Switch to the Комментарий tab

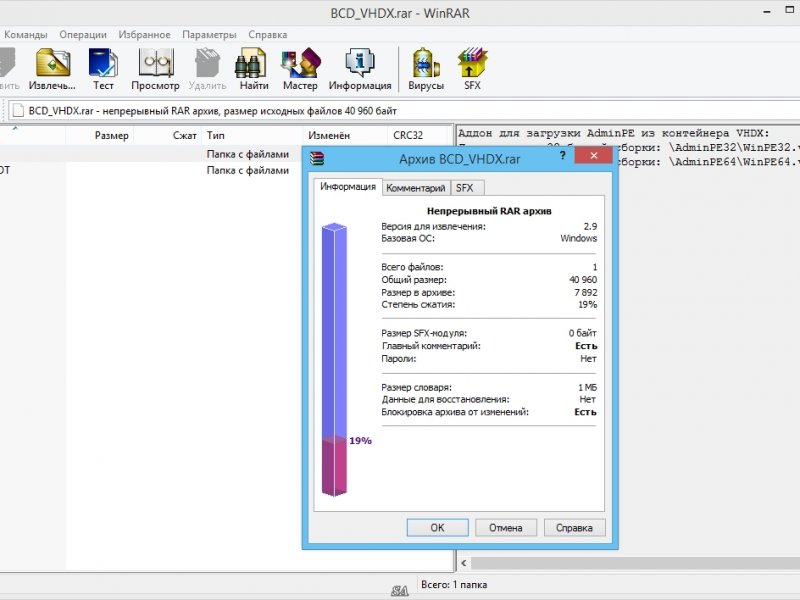point(416,188)
